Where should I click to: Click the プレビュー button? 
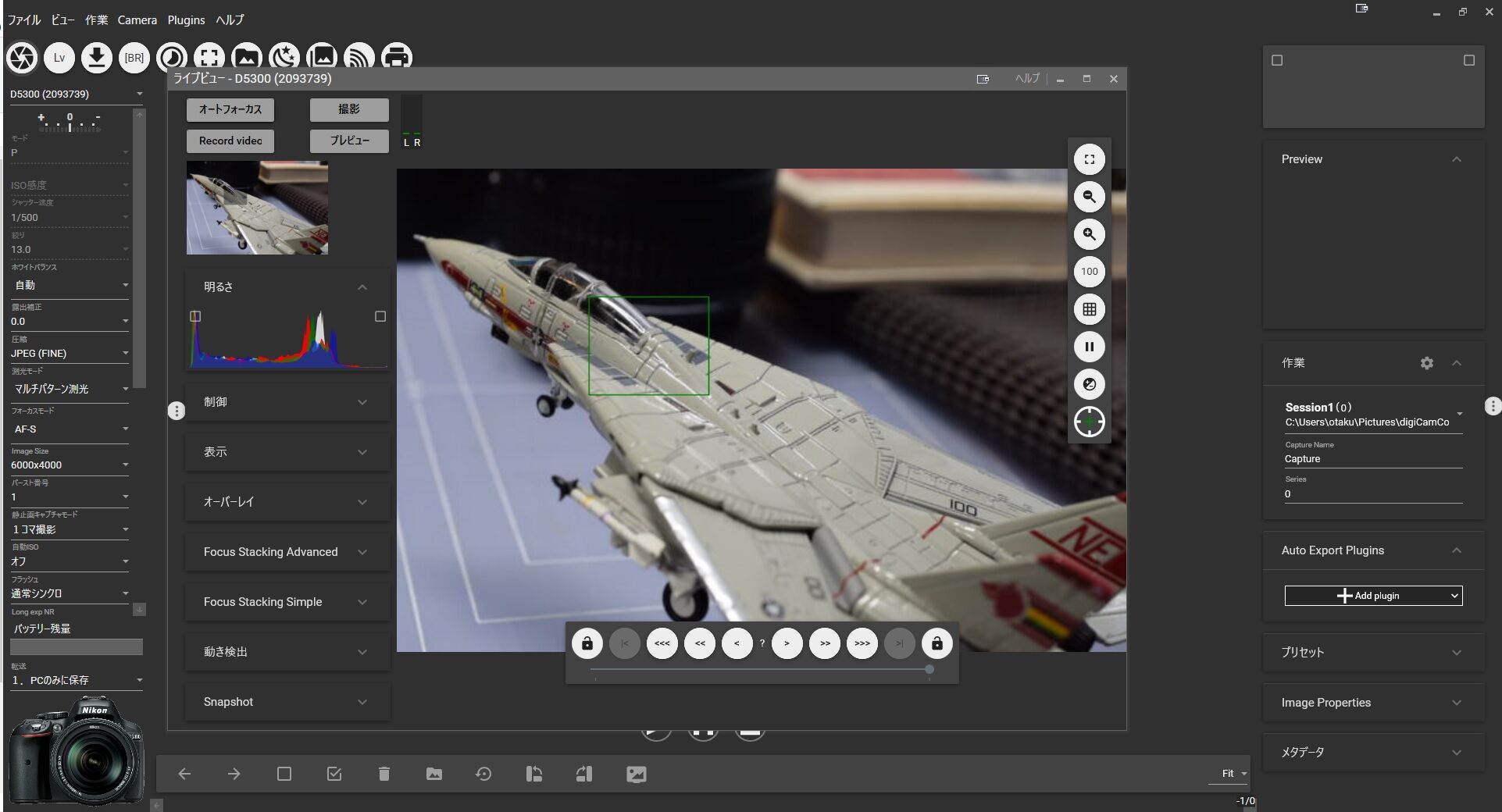click(349, 141)
